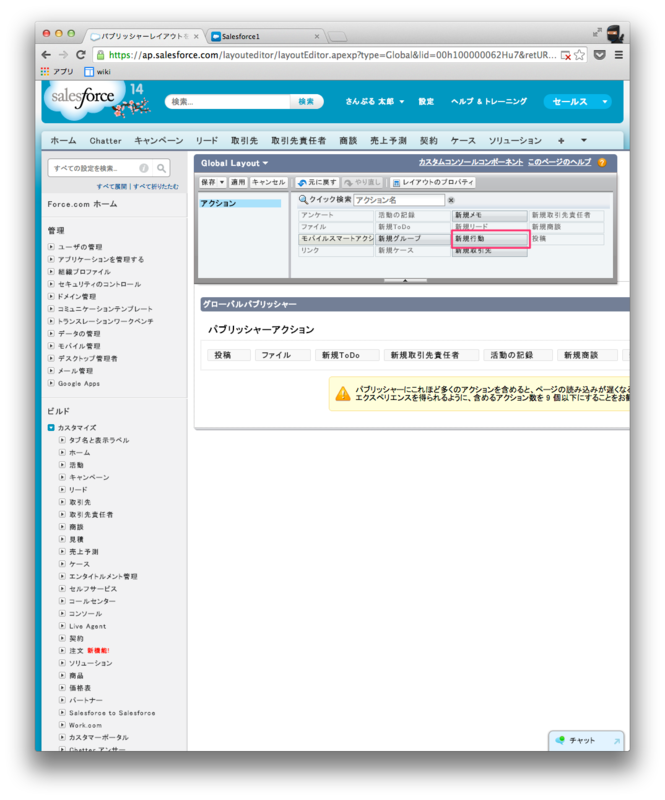This screenshot has height=800, width=665.
Task: Focus the global 検索 input field
Action: coord(228,102)
